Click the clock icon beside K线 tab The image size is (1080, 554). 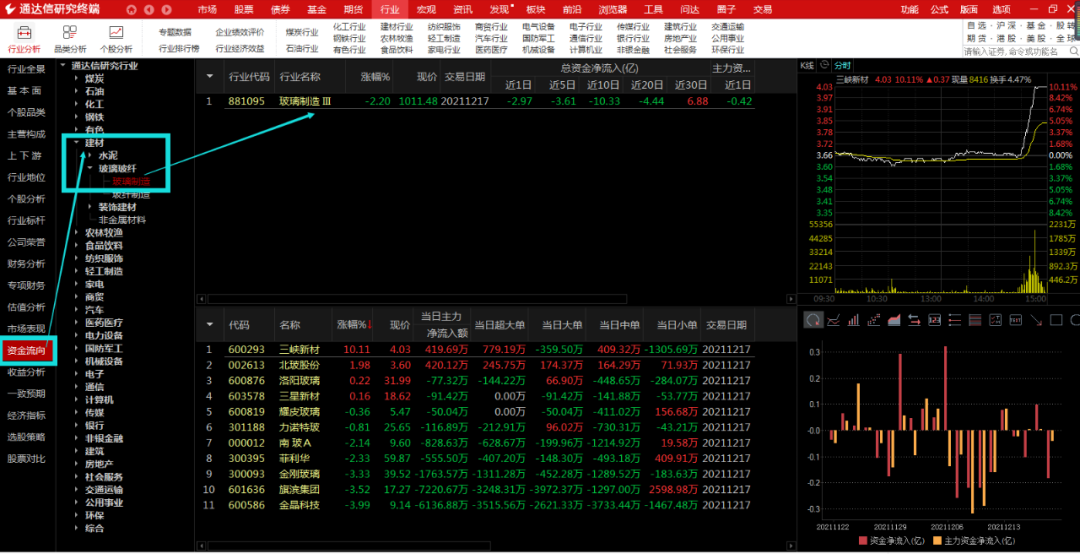tap(824, 65)
